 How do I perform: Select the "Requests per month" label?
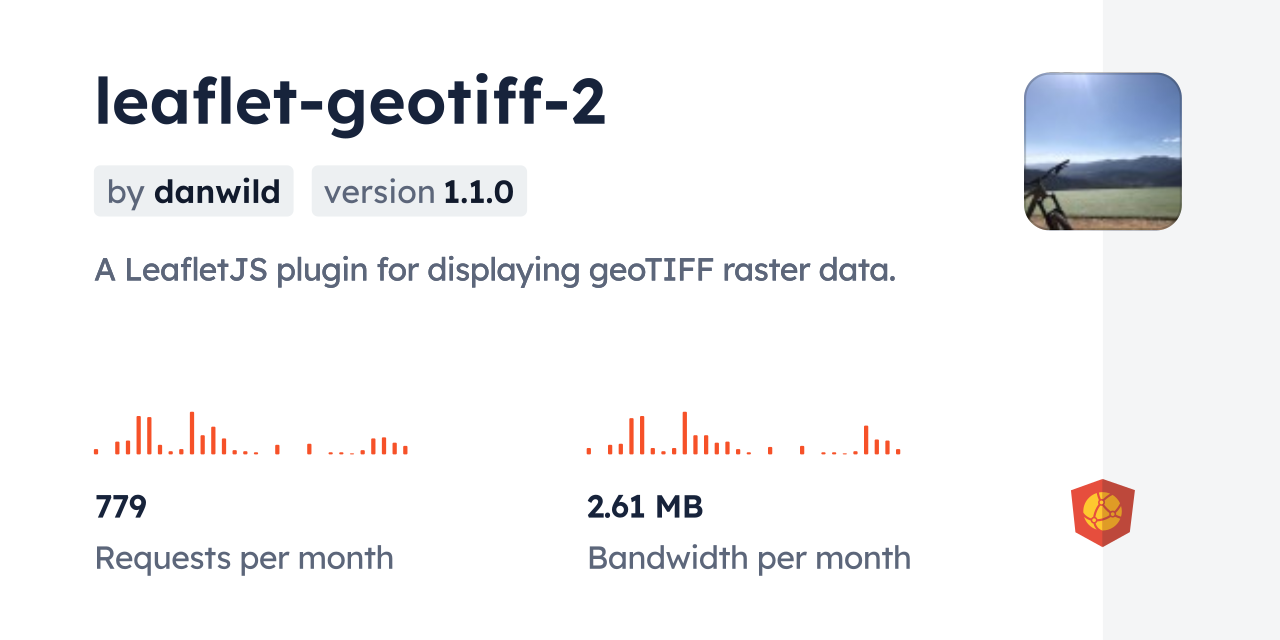click(244, 558)
